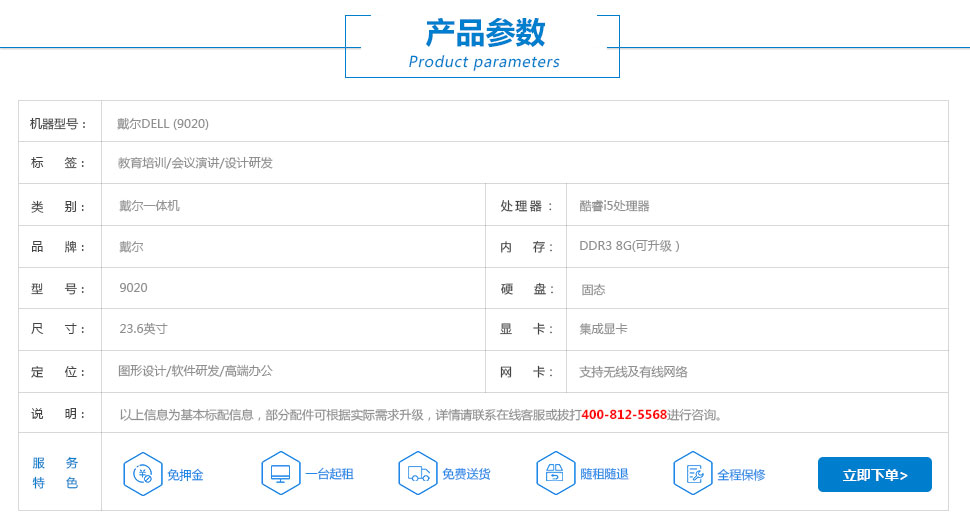
Task: Click the 尺寸 row label
Action: pos(58,329)
